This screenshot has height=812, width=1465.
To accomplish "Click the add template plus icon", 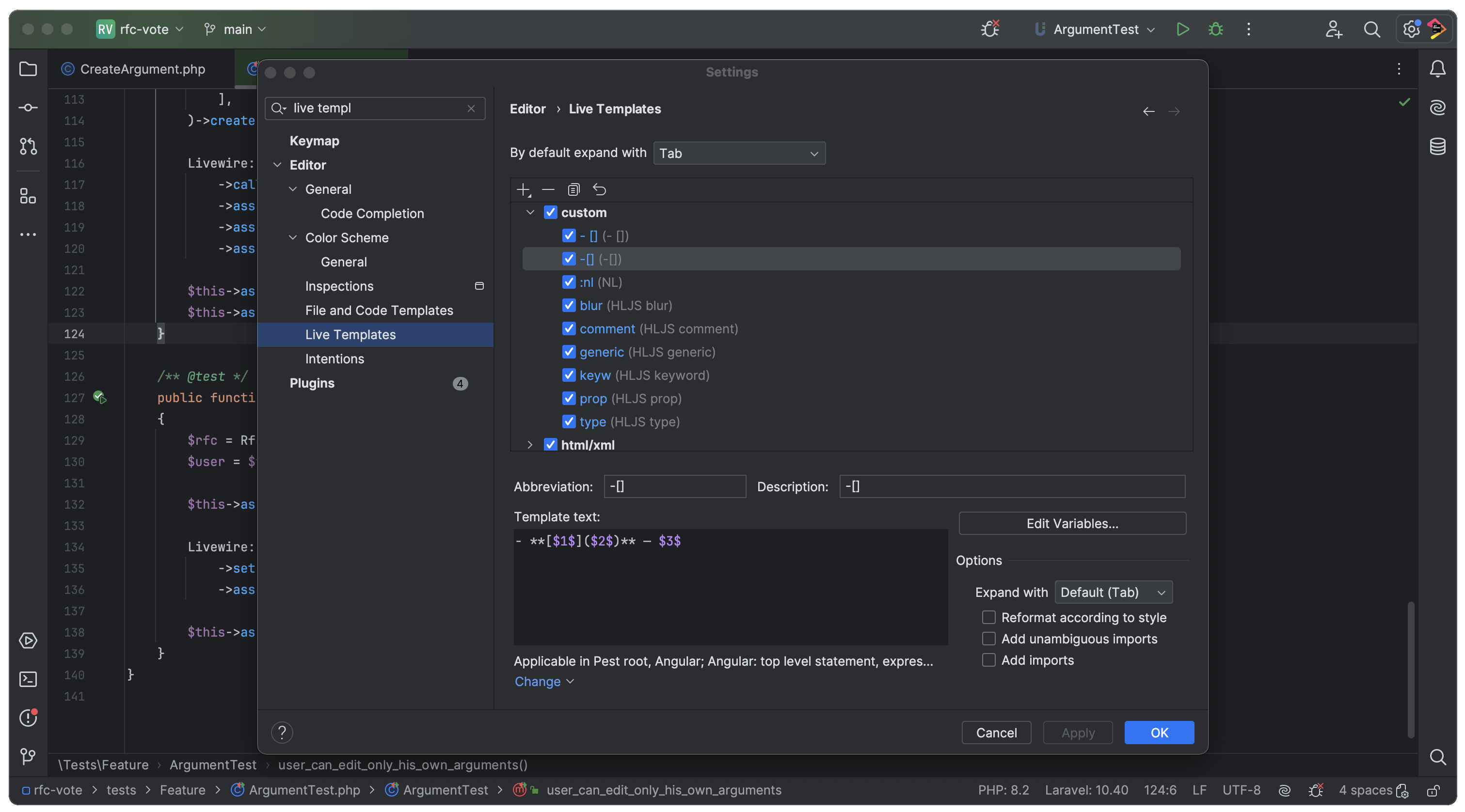I will [523, 190].
